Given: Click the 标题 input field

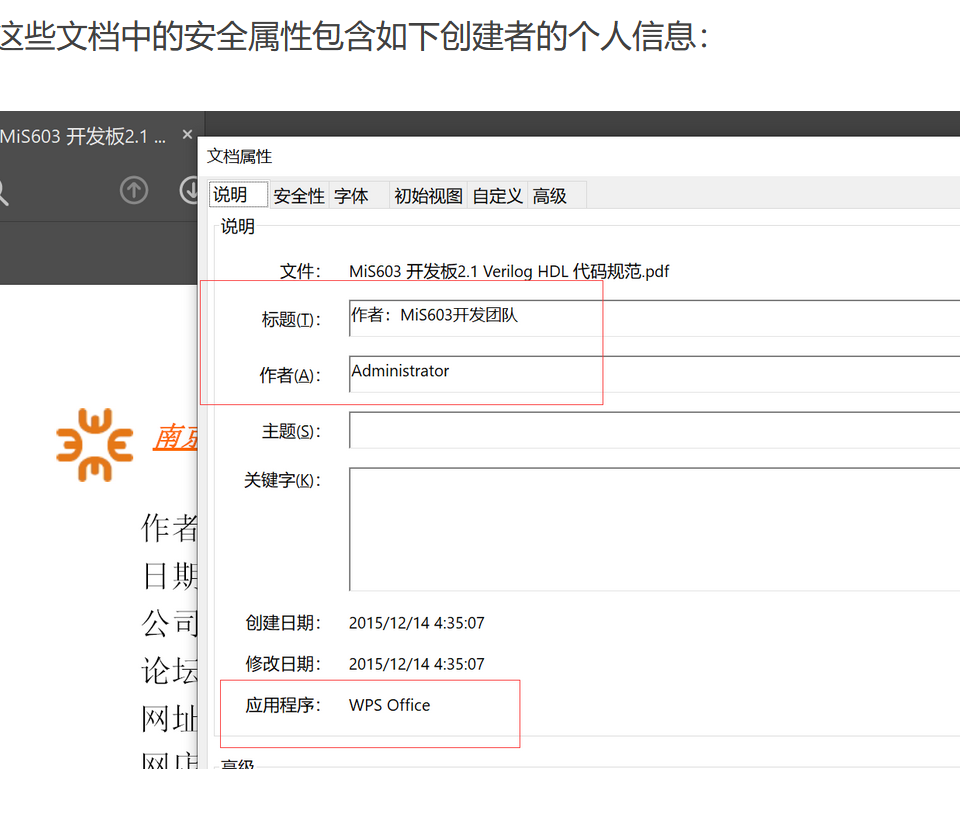Looking at the screenshot, I should (654, 318).
